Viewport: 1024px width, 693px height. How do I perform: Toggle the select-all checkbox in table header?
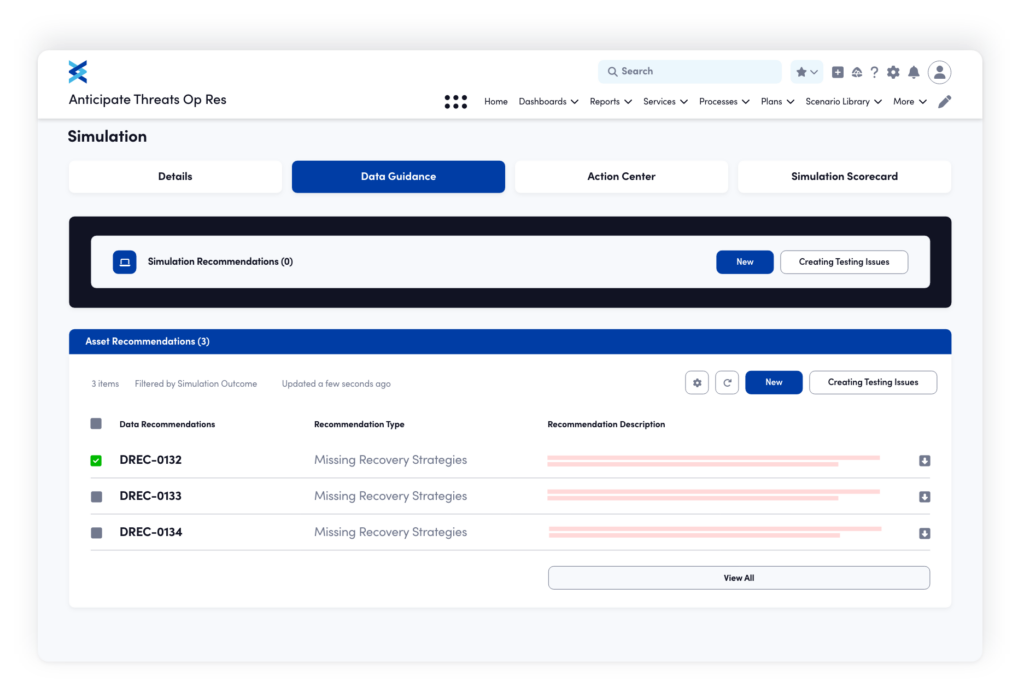click(x=95, y=423)
